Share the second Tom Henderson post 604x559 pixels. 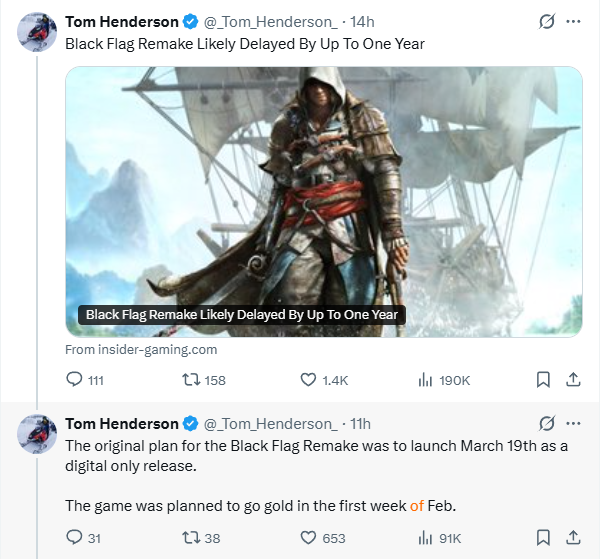[x=573, y=538]
